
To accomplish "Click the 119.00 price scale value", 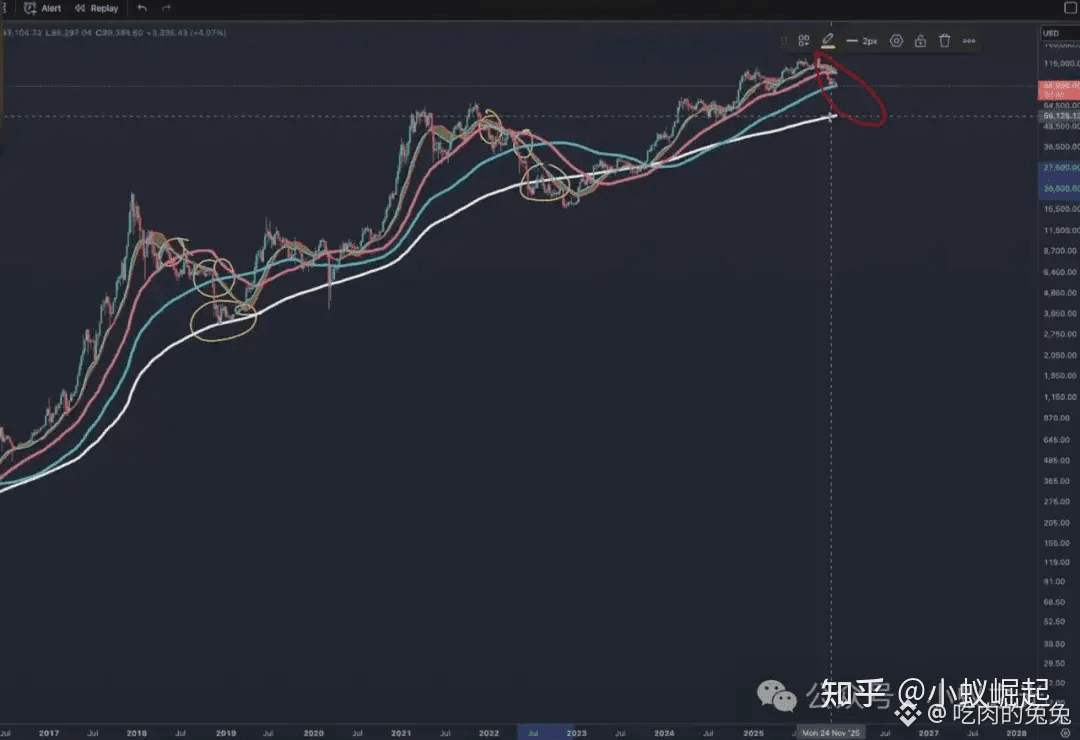I will pos(1057,562).
